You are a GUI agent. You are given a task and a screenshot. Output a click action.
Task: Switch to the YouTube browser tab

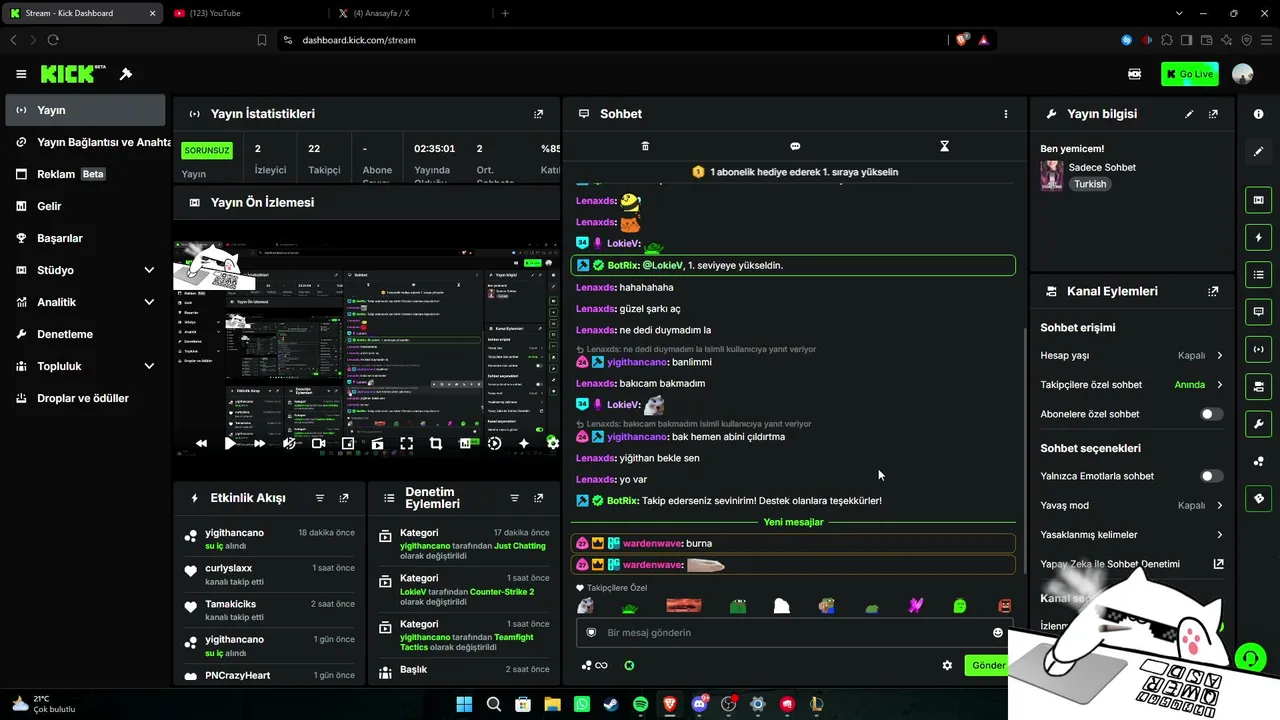coord(245,13)
